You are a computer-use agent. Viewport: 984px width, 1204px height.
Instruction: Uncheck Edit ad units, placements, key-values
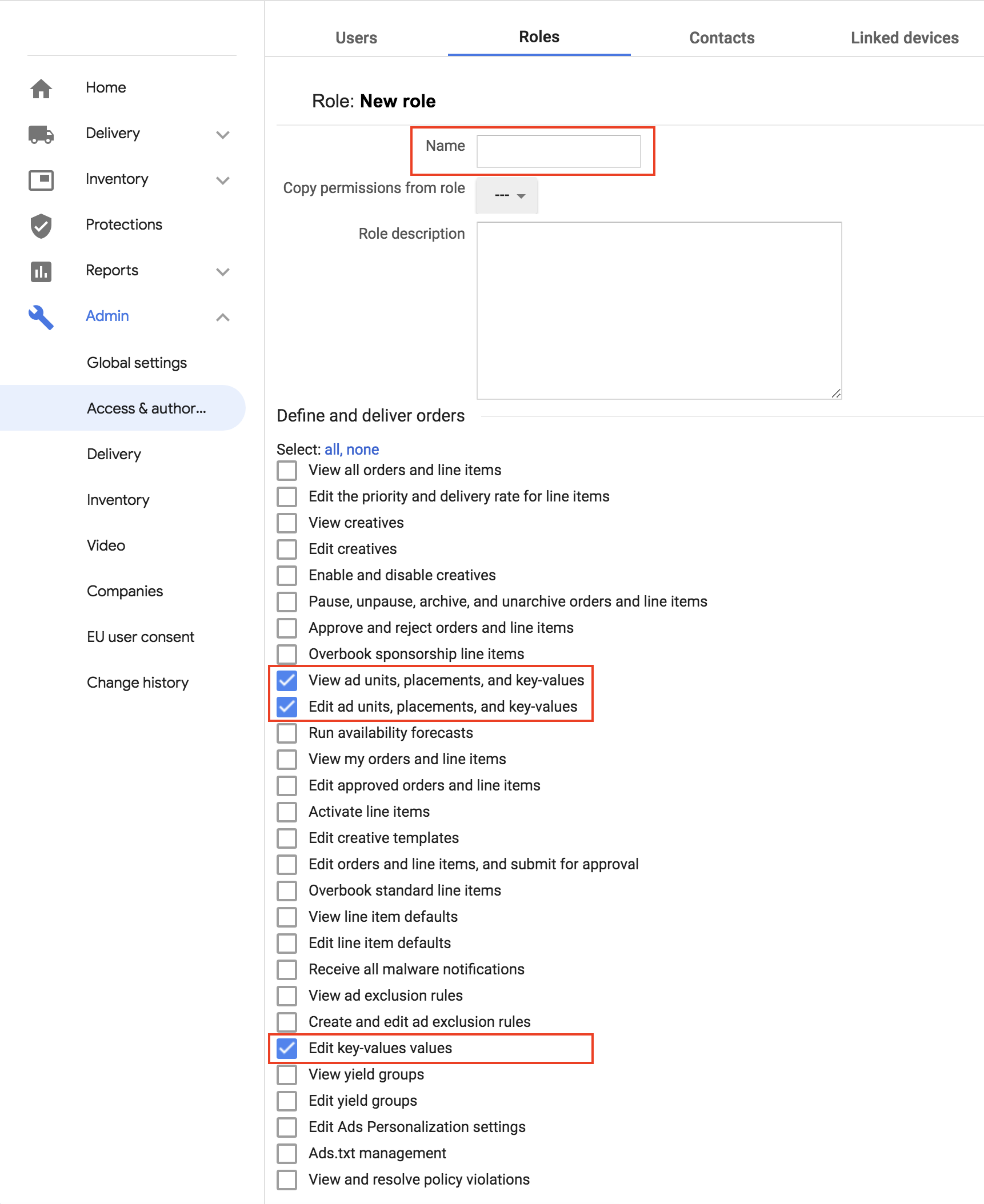pos(287,707)
